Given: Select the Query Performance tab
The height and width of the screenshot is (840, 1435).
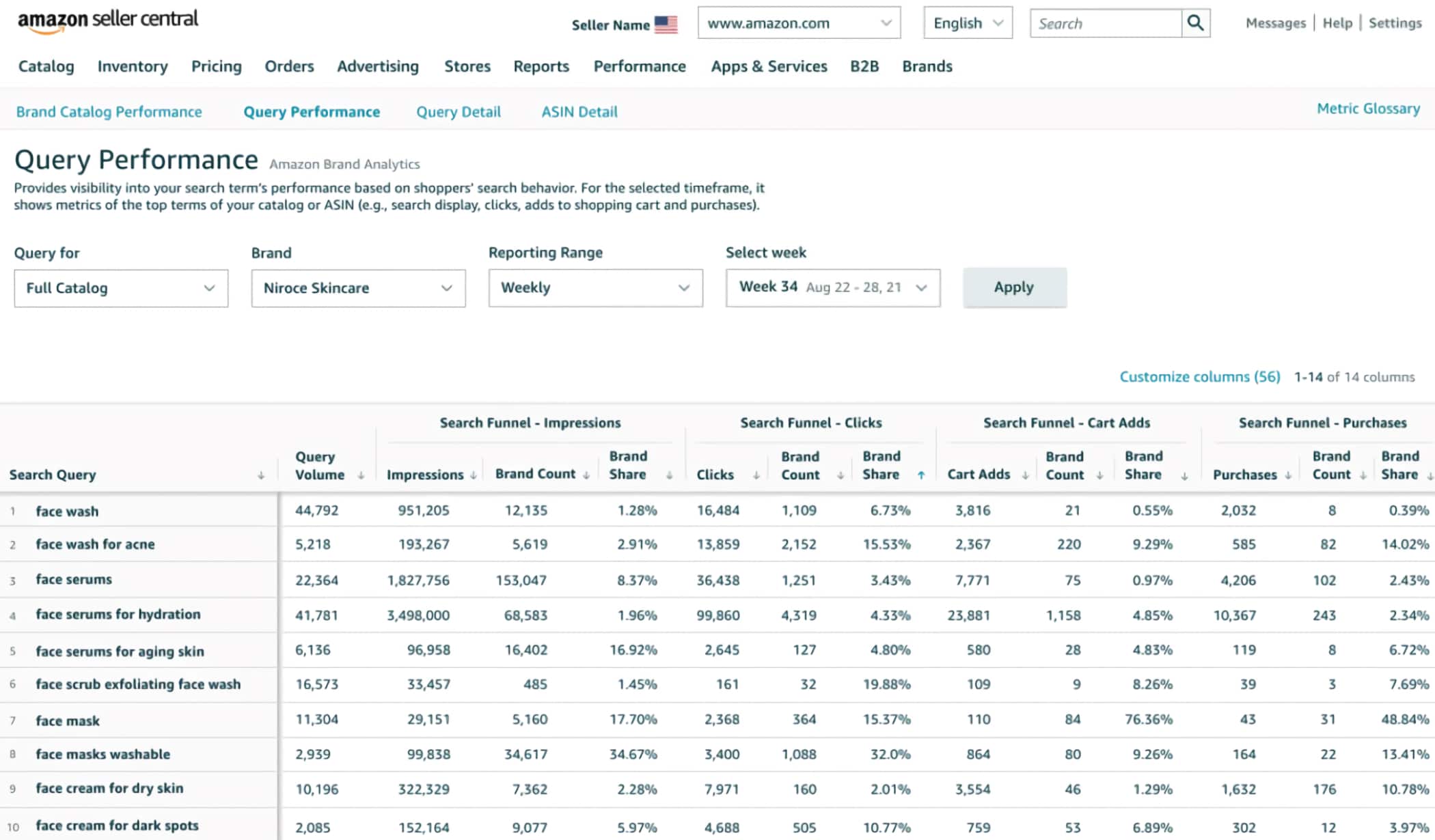Looking at the screenshot, I should tap(312, 111).
